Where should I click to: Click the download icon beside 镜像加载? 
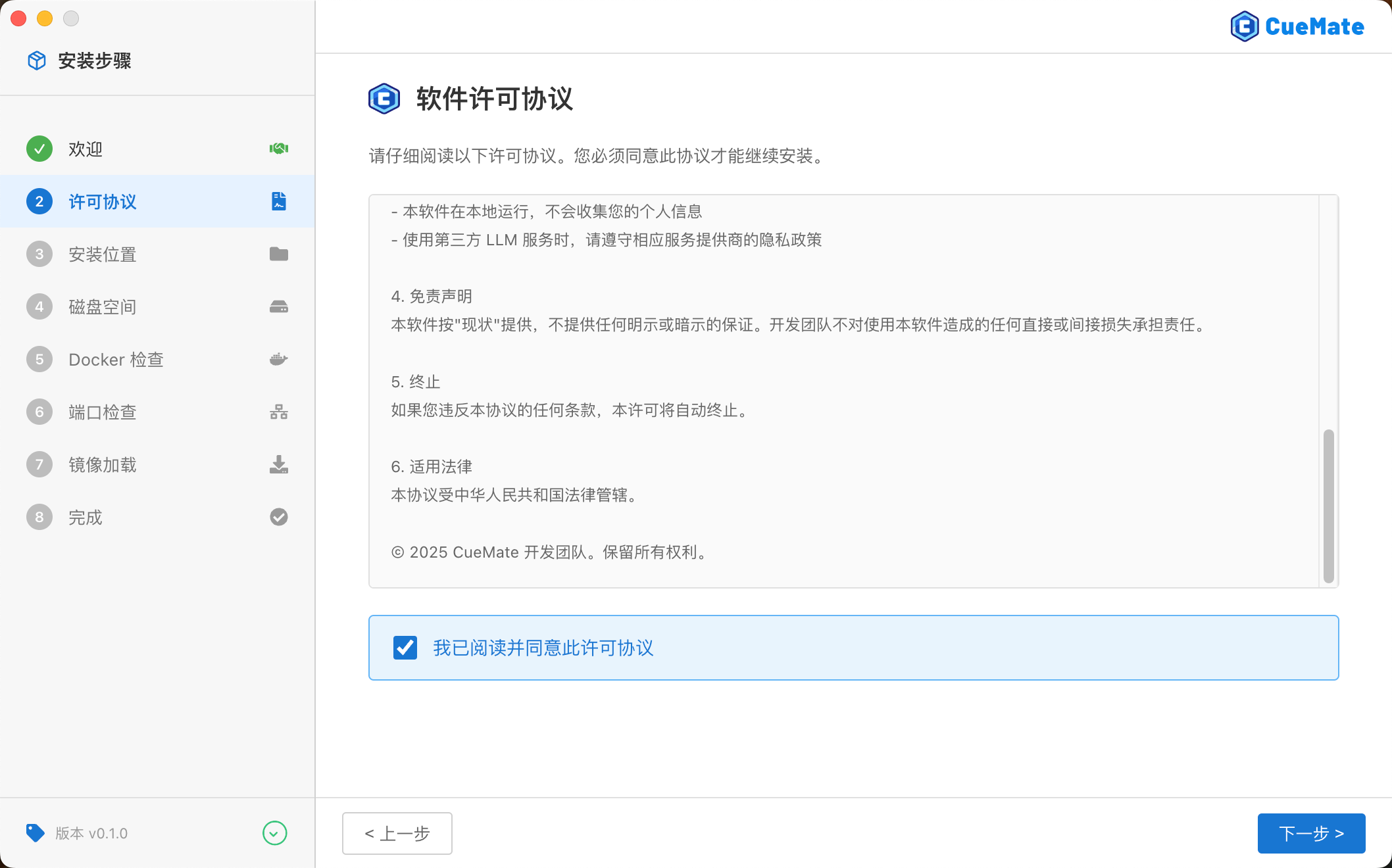278,464
